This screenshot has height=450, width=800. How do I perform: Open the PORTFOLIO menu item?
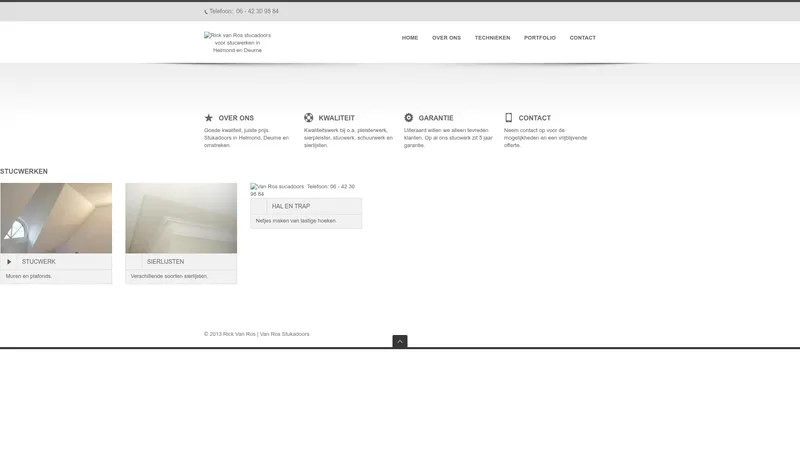pos(540,38)
